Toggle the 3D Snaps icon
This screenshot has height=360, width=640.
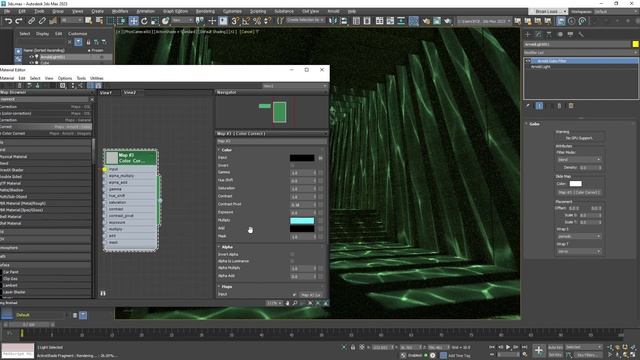[x=235, y=21]
